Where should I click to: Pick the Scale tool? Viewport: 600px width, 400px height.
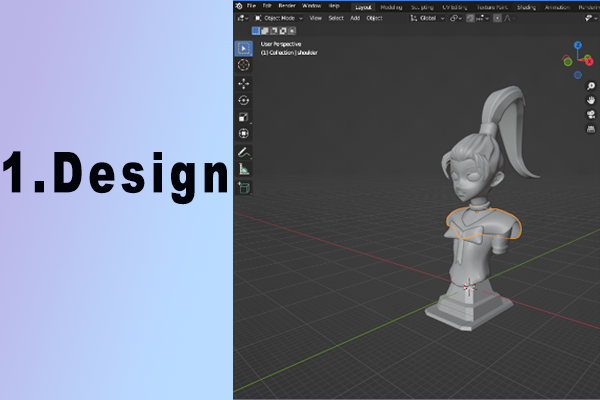(244, 117)
